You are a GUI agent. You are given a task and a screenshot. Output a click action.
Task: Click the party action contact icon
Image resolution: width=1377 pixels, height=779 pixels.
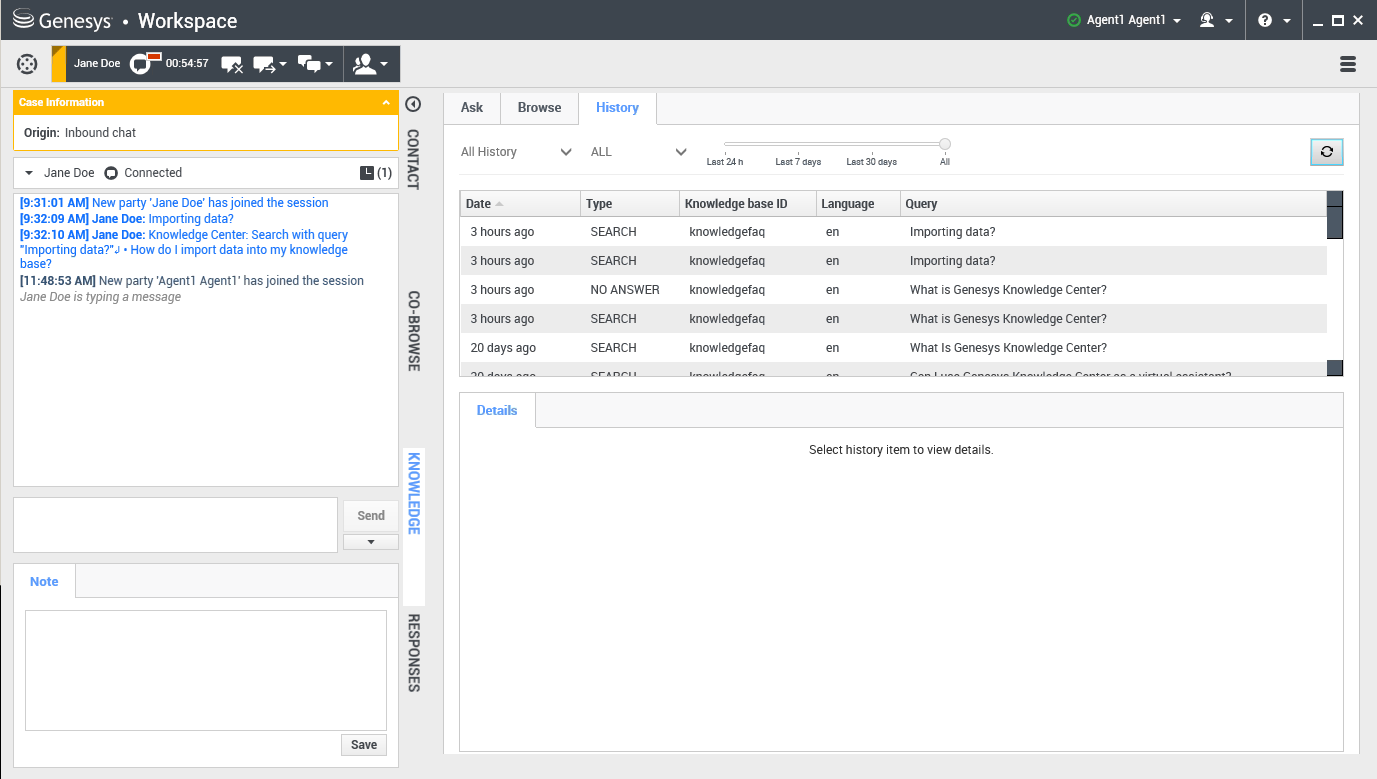coord(365,64)
